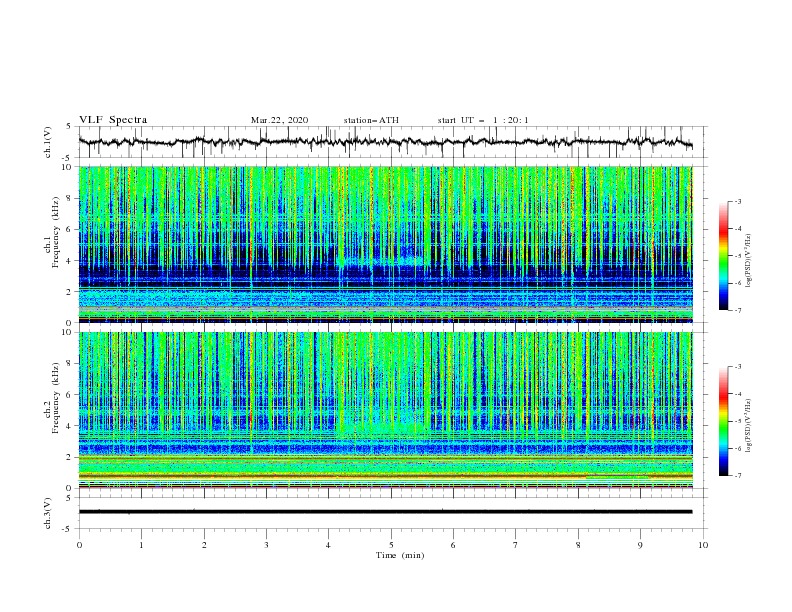Click time axis tick label "6"

tap(453, 545)
